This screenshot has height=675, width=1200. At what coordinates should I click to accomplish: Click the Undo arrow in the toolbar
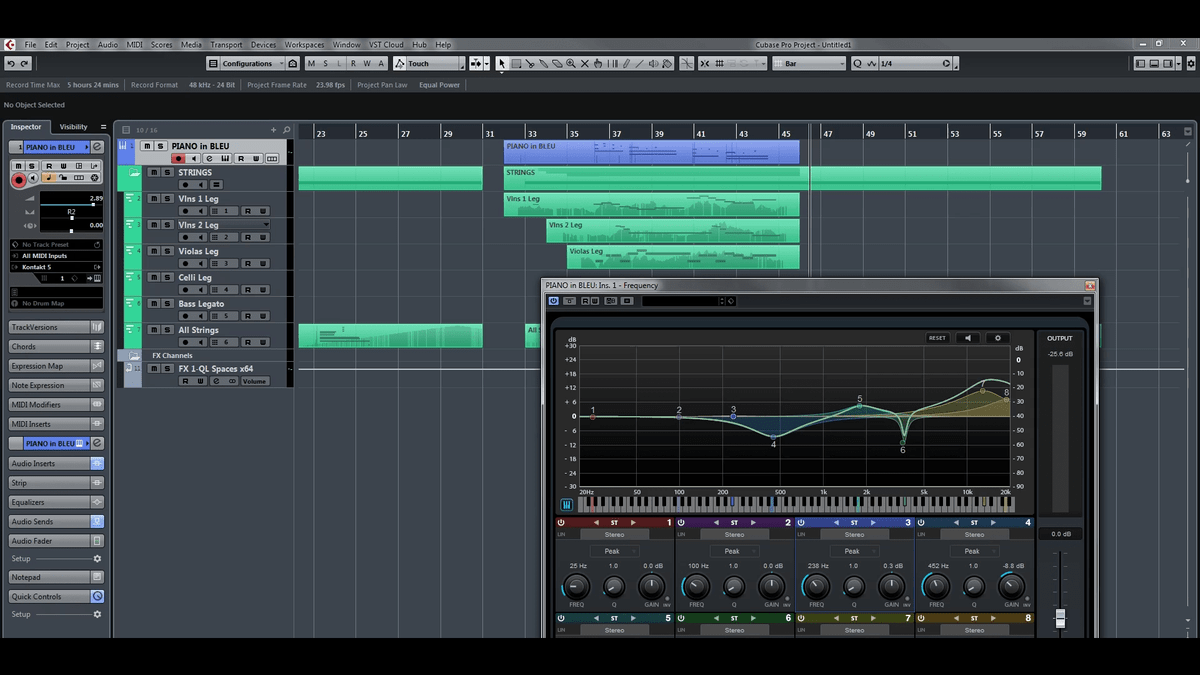(10, 63)
